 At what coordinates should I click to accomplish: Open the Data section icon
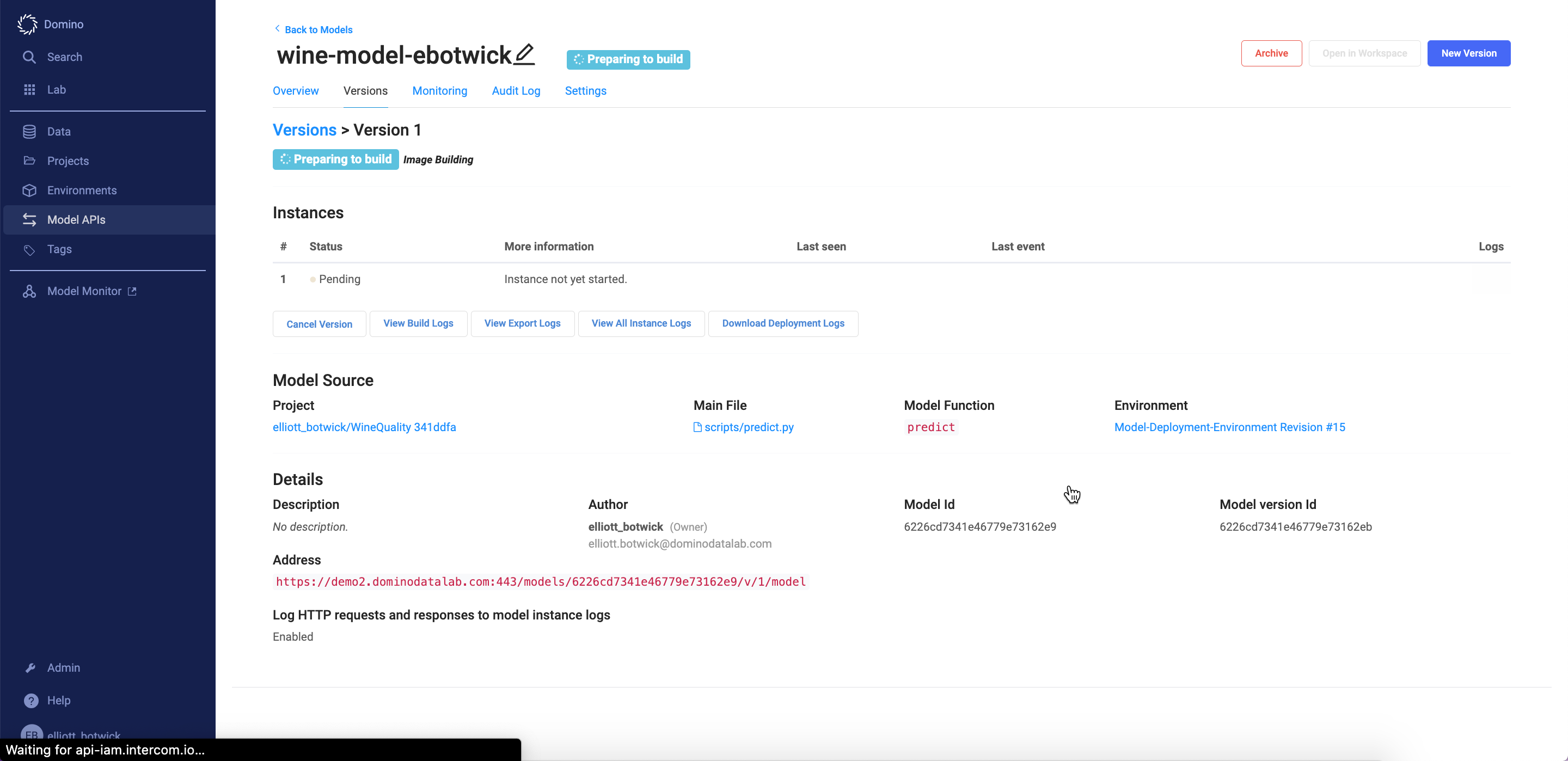tap(29, 132)
